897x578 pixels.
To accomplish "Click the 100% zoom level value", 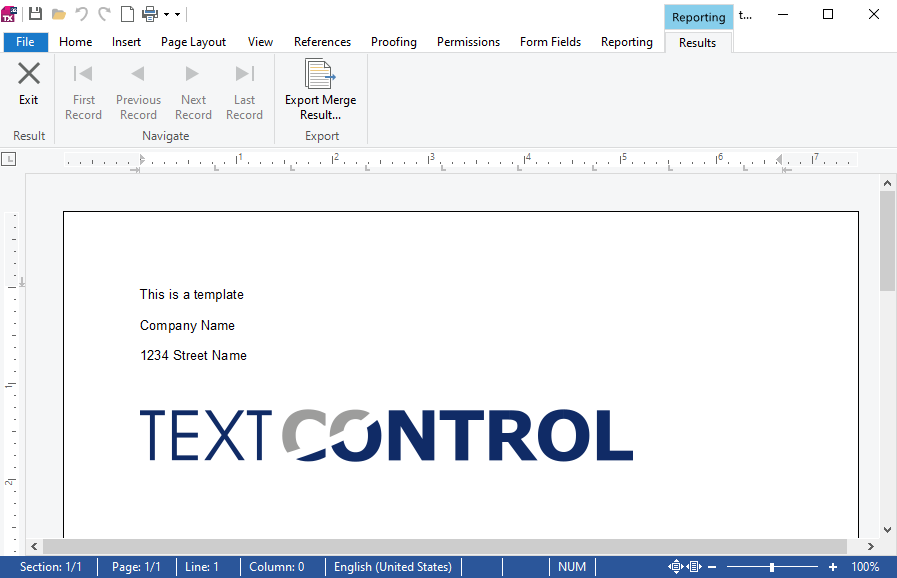I will (x=865, y=567).
